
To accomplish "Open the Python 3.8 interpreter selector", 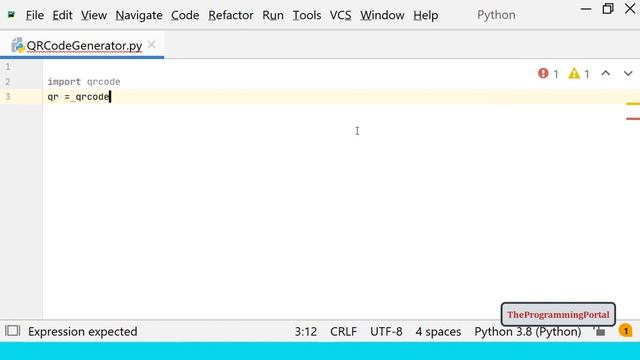I will coord(527,331).
